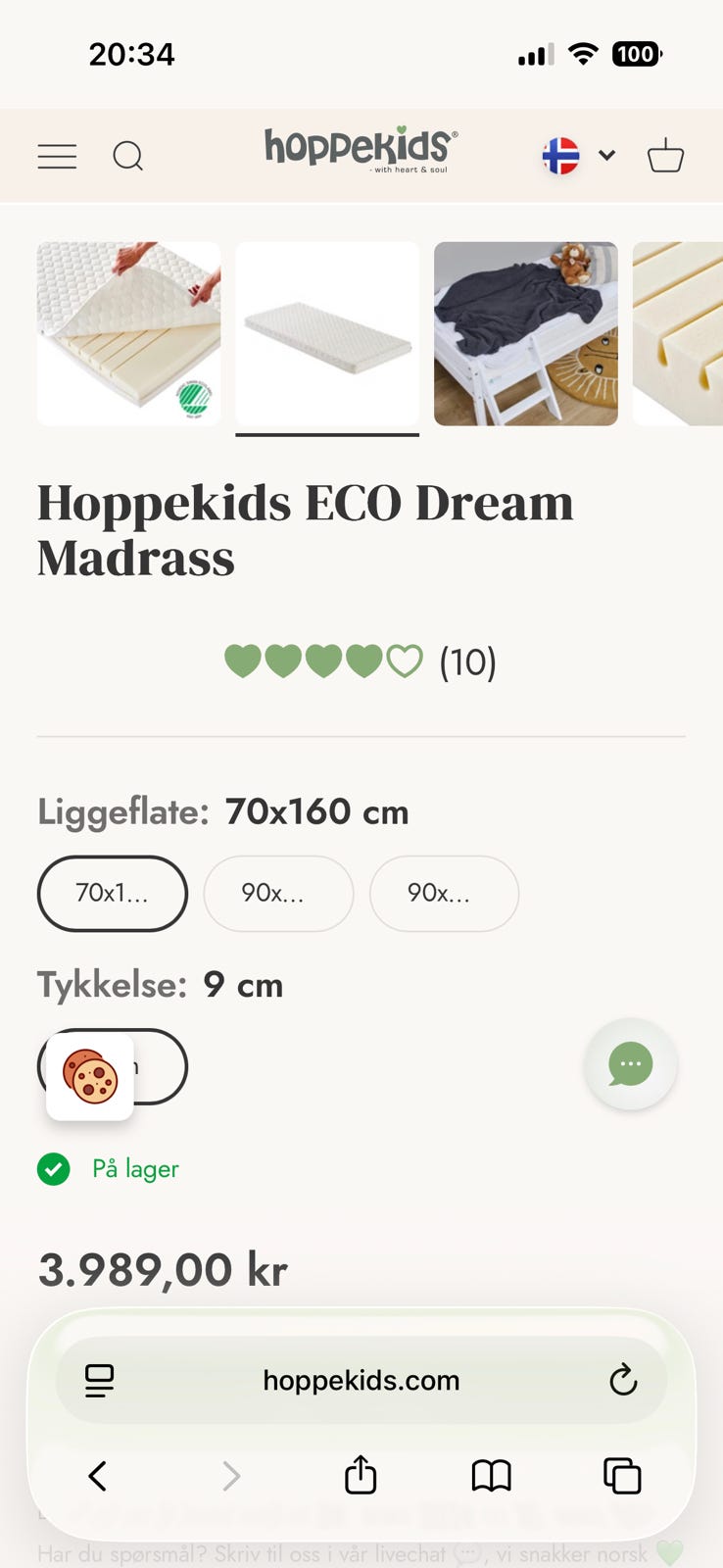
Task: Tap the search magnifier icon
Action: [x=128, y=156]
